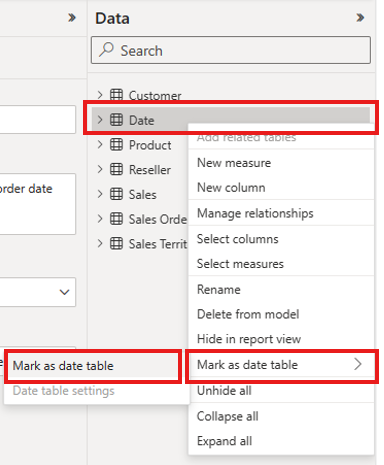This screenshot has height=465, width=384.
Task: Expand the Customer table tree node
Action: (100, 95)
